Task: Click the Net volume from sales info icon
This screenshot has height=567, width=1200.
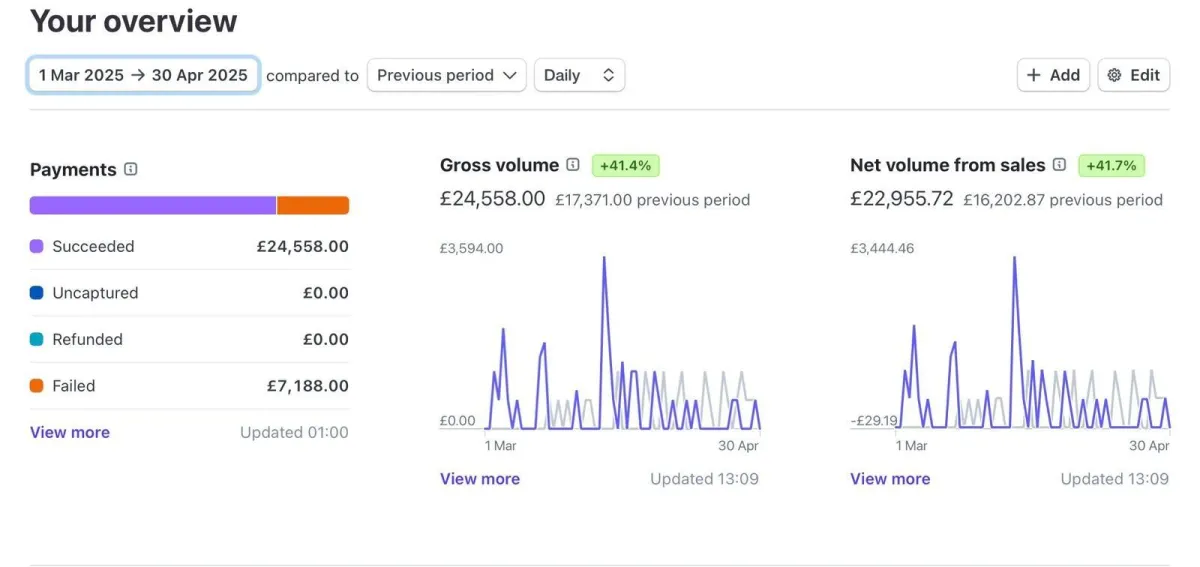Action: point(1059,165)
